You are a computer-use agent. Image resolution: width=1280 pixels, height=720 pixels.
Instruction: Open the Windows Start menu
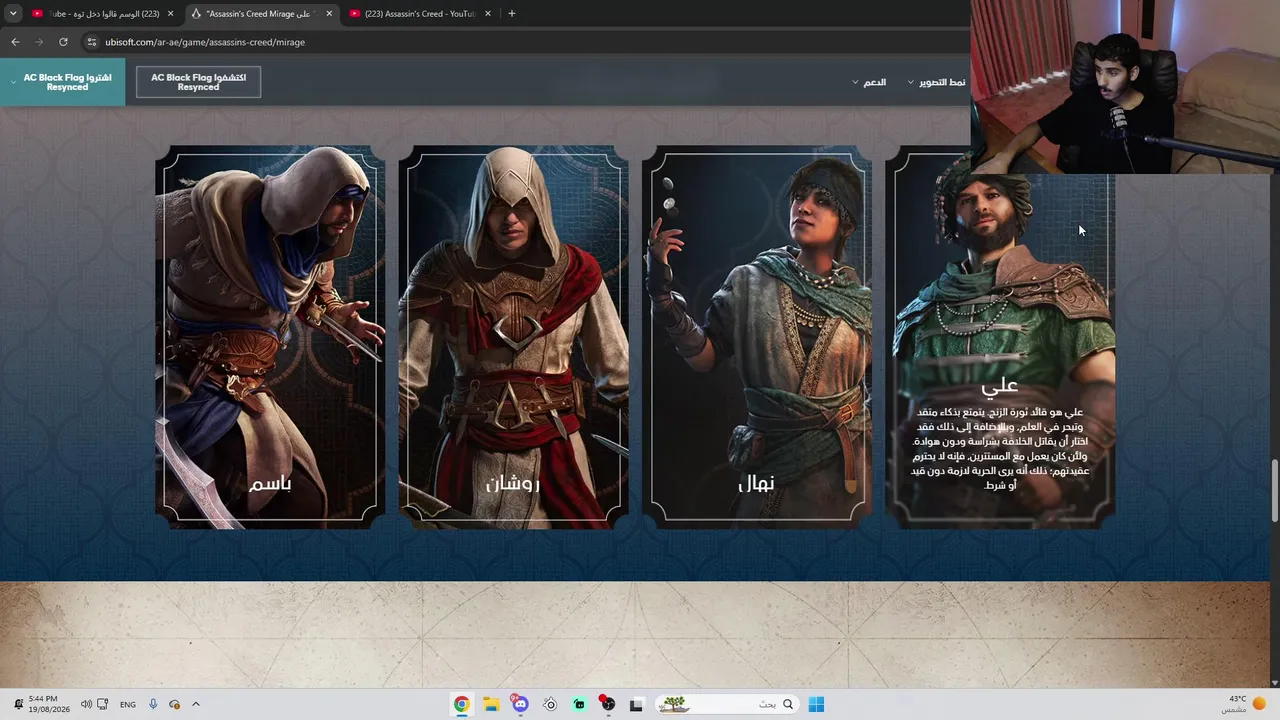(816, 704)
